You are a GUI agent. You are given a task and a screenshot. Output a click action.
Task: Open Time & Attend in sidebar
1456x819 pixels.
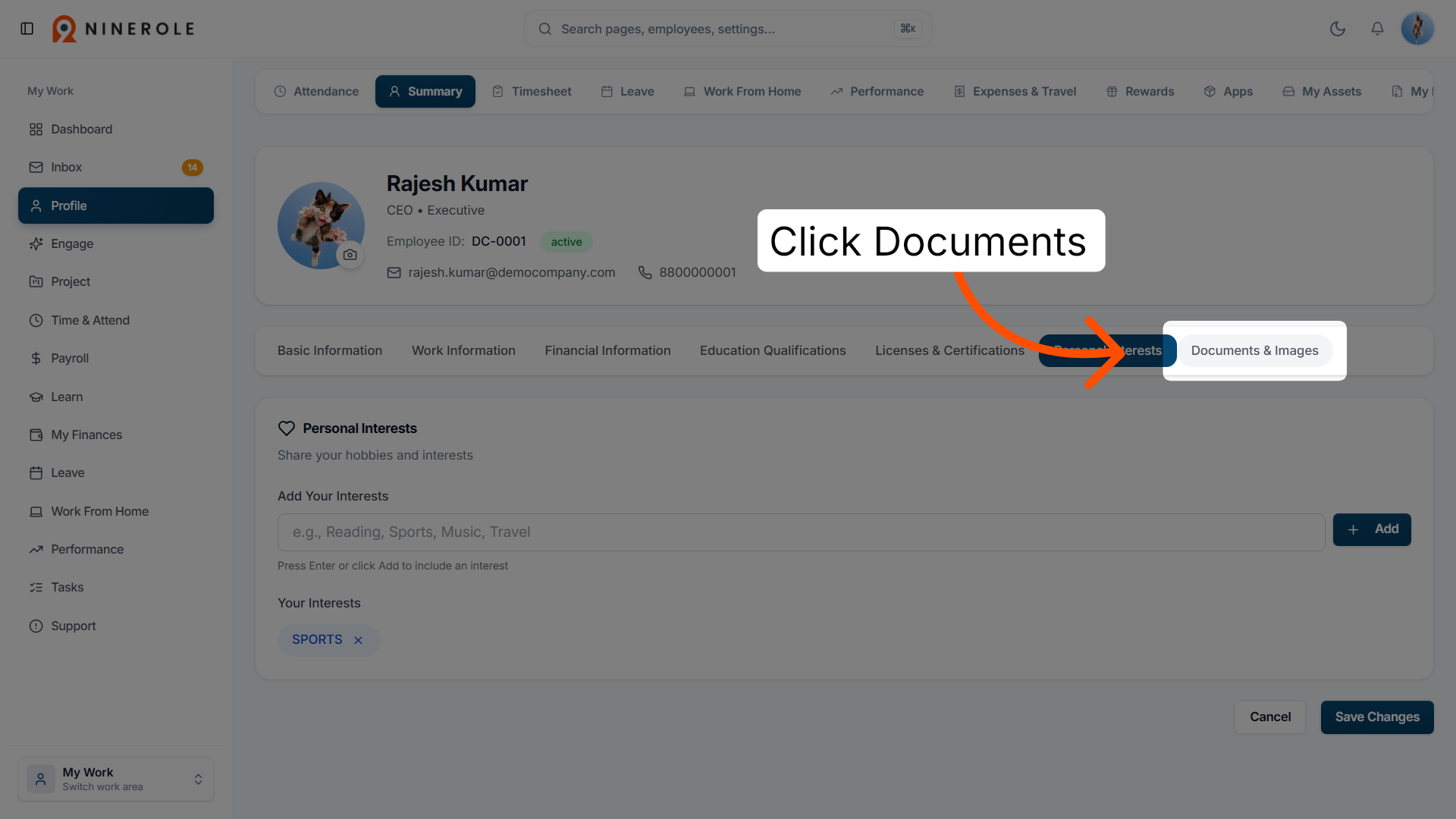click(x=116, y=320)
